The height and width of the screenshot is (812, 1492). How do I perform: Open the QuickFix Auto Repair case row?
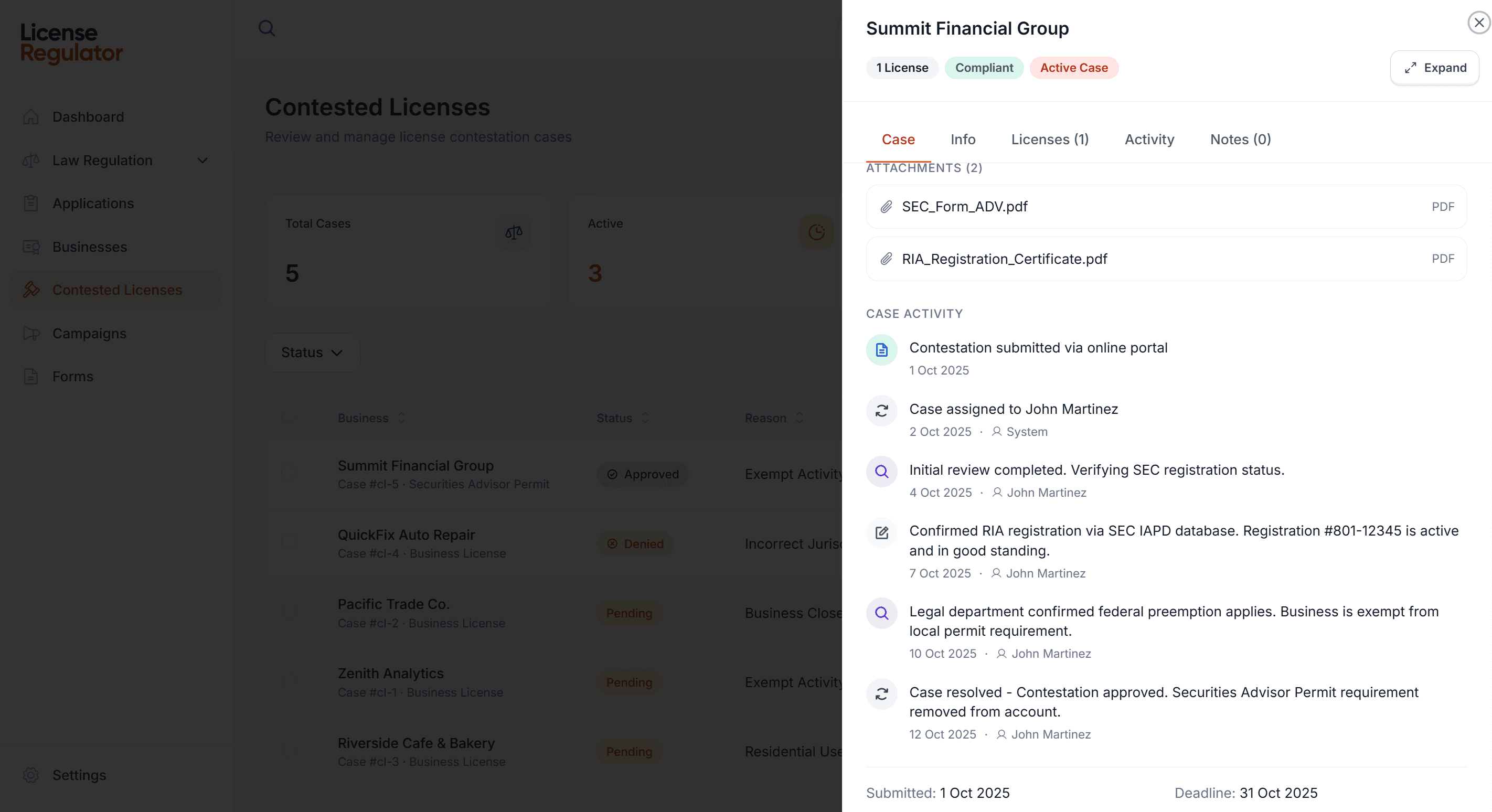555,543
